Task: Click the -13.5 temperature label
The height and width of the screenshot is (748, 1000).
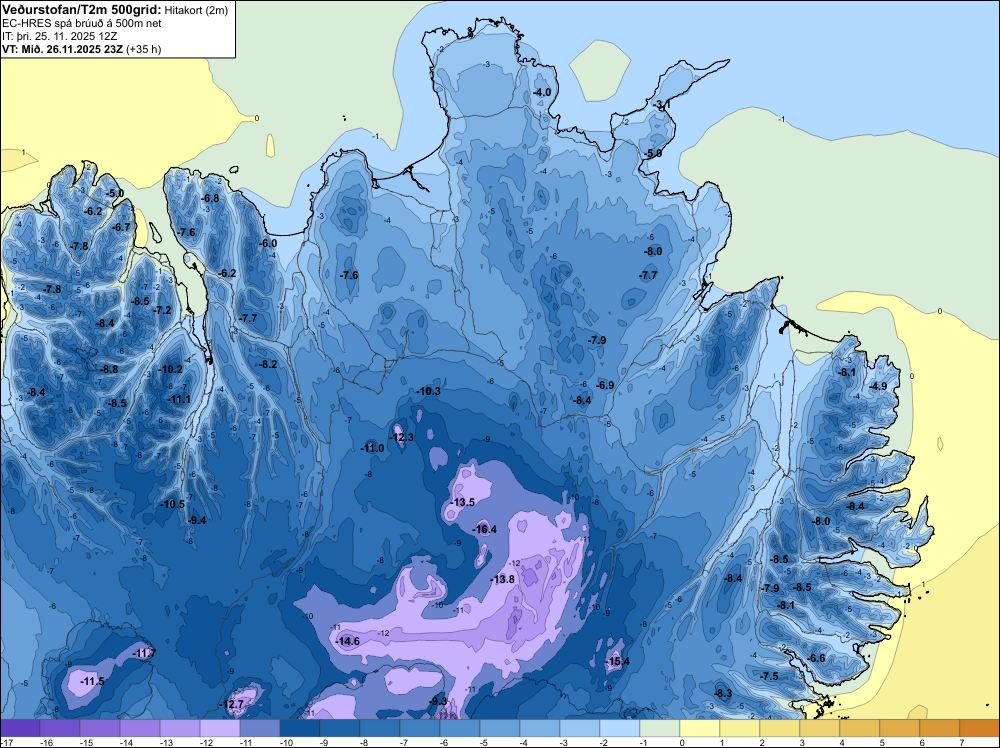Action: point(463,502)
